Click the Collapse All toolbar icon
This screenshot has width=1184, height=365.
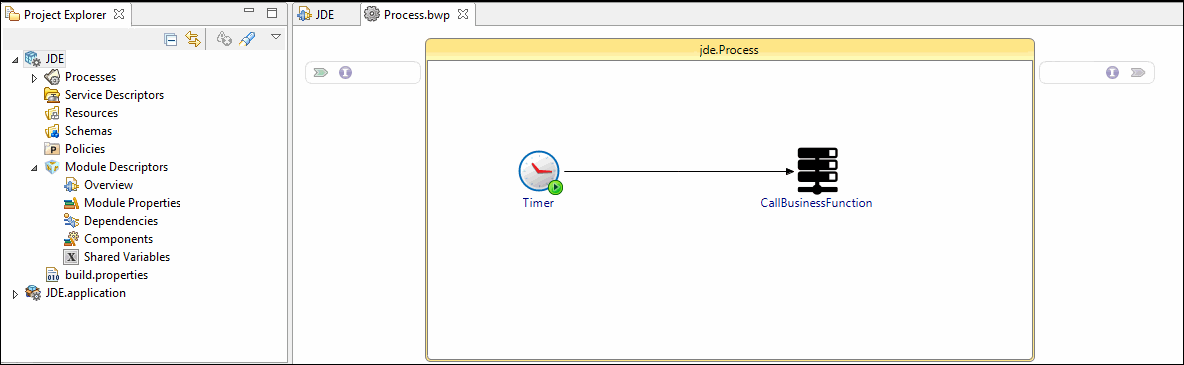tap(171, 39)
